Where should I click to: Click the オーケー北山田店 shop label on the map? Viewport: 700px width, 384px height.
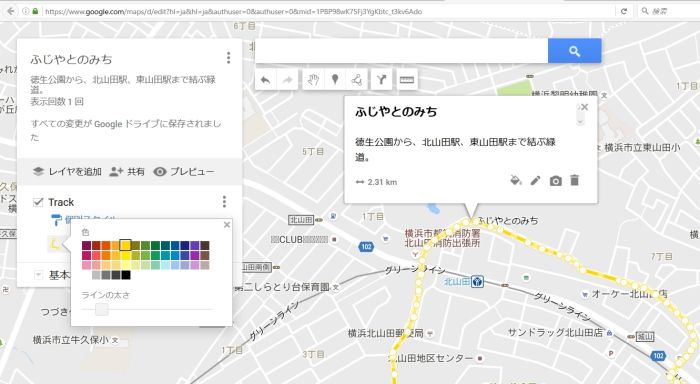coord(629,294)
